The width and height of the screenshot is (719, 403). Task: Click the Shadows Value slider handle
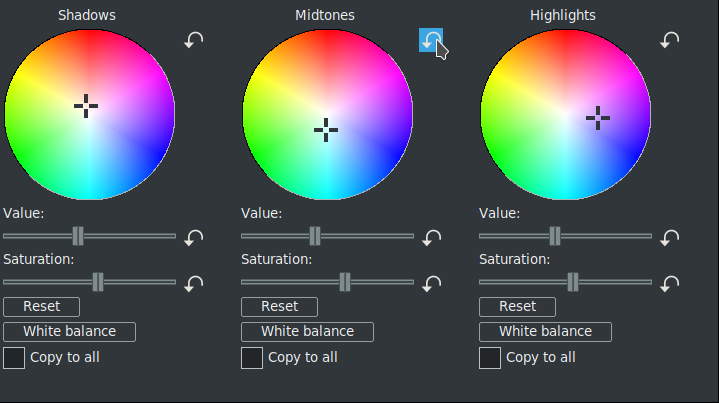(78, 236)
